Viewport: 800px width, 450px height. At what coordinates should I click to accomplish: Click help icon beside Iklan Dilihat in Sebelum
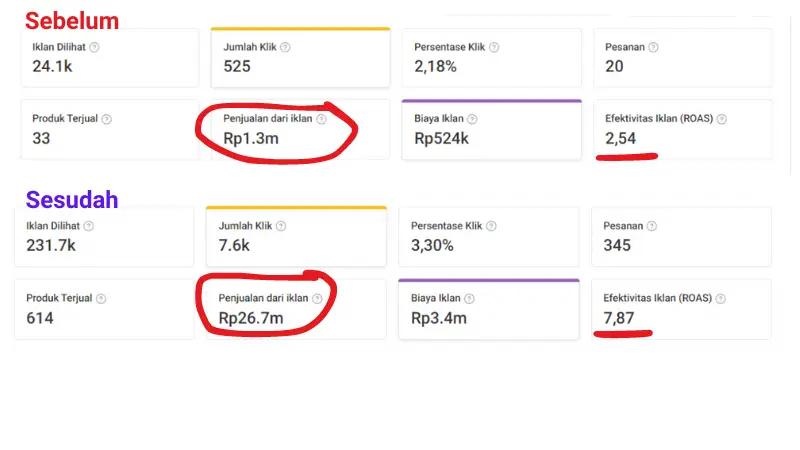(94, 47)
